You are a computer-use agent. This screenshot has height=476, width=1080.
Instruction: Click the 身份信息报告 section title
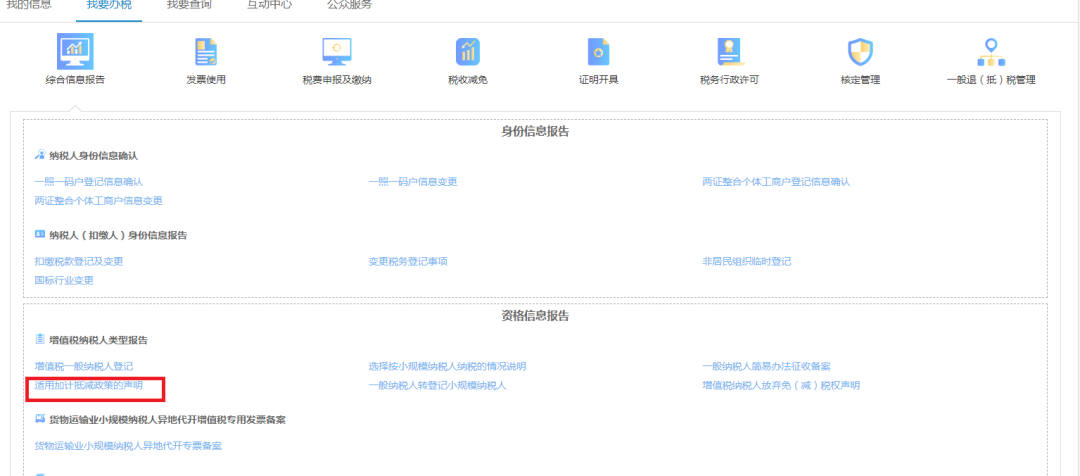click(535, 132)
